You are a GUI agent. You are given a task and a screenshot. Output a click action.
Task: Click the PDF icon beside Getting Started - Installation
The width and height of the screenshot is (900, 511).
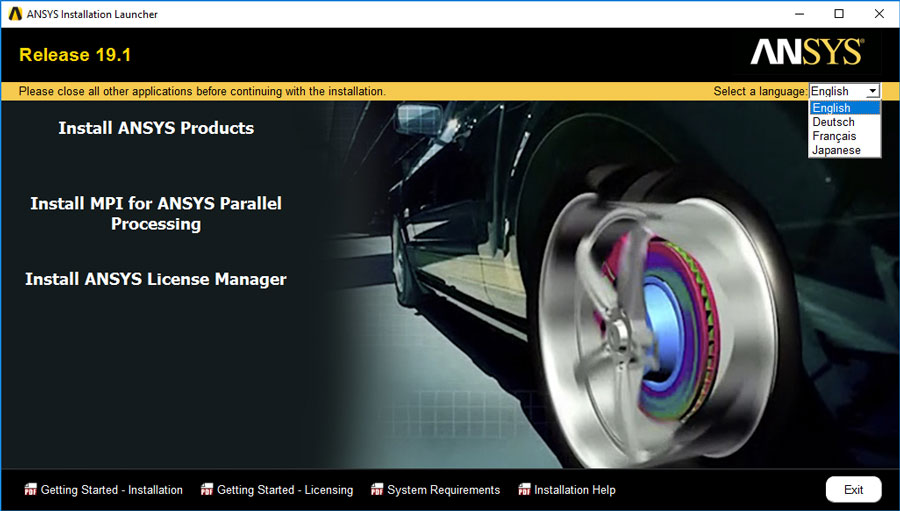coord(30,490)
